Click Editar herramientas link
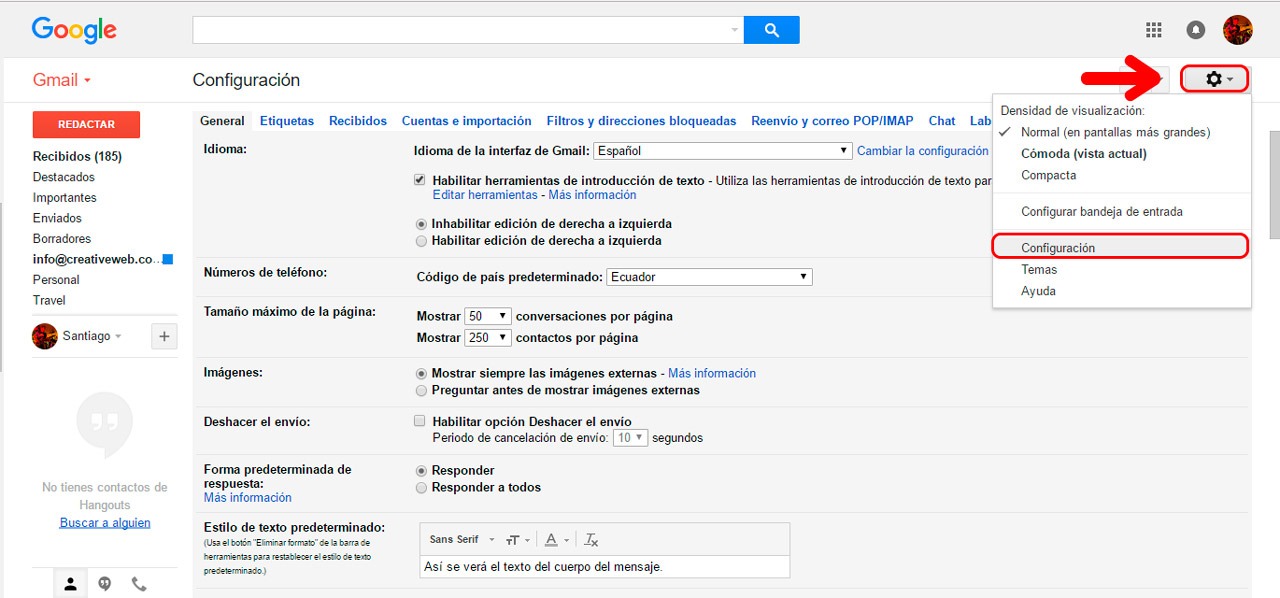The width and height of the screenshot is (1280, 598). [485, 195]
